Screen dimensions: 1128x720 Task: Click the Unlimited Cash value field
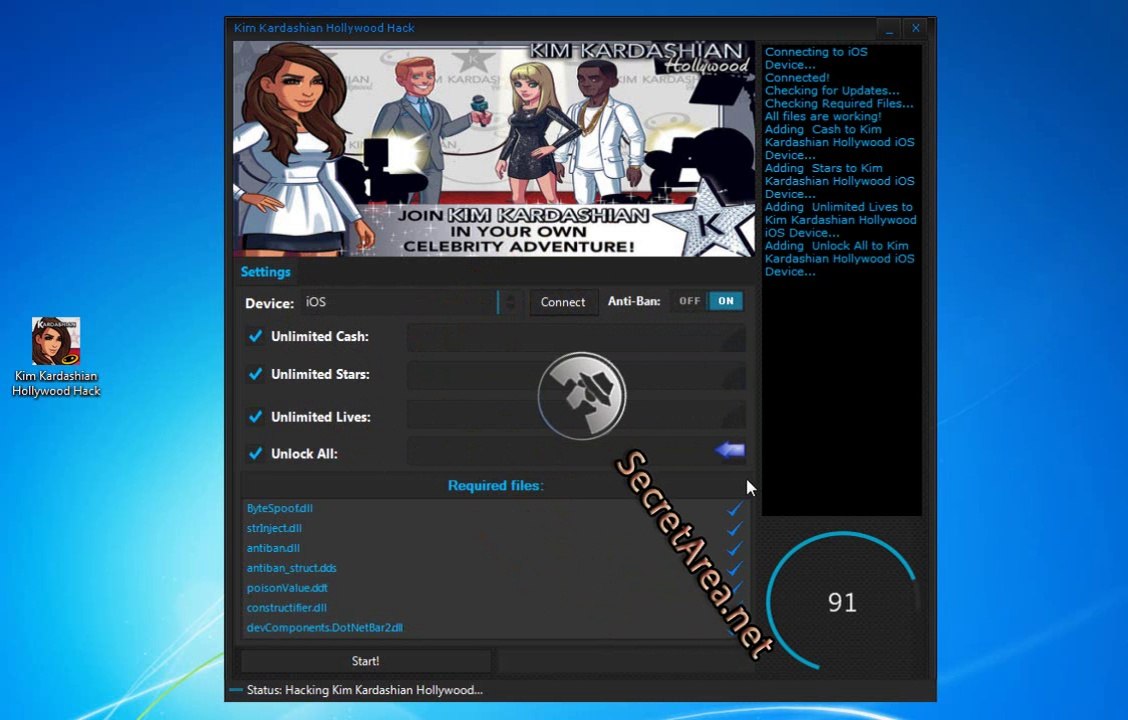[x=576, y=337]
